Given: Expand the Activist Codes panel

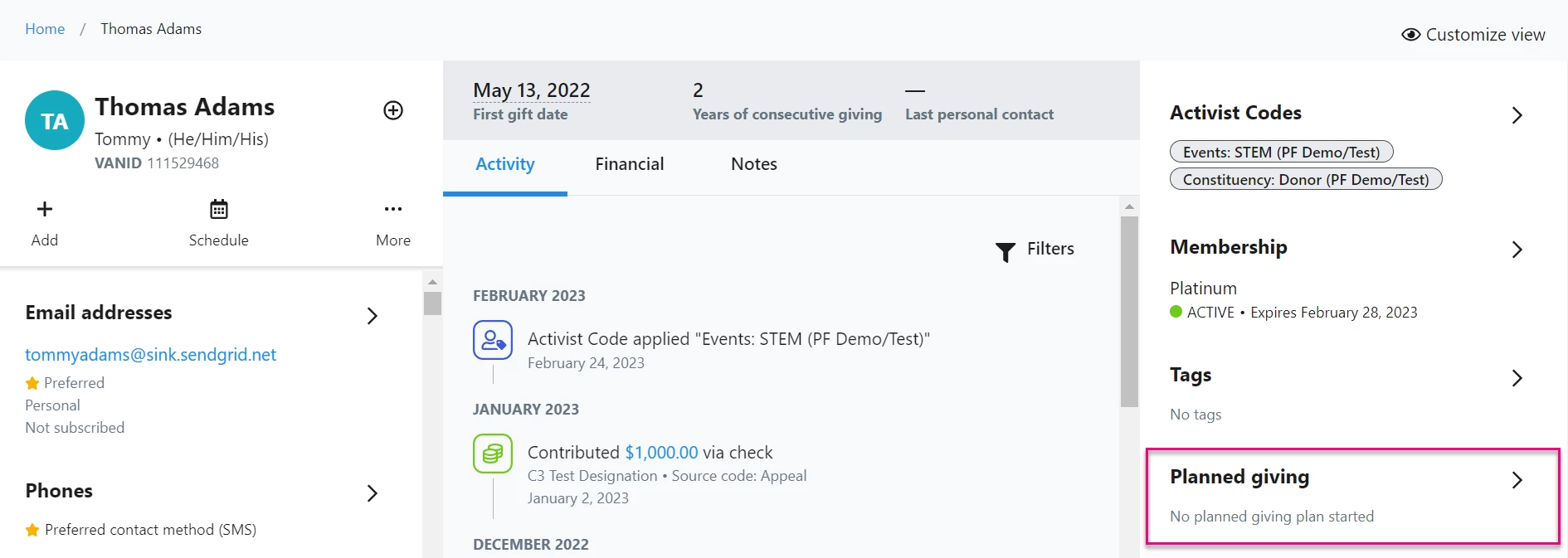Looking at the screenshot, I should pos(1517,115).
